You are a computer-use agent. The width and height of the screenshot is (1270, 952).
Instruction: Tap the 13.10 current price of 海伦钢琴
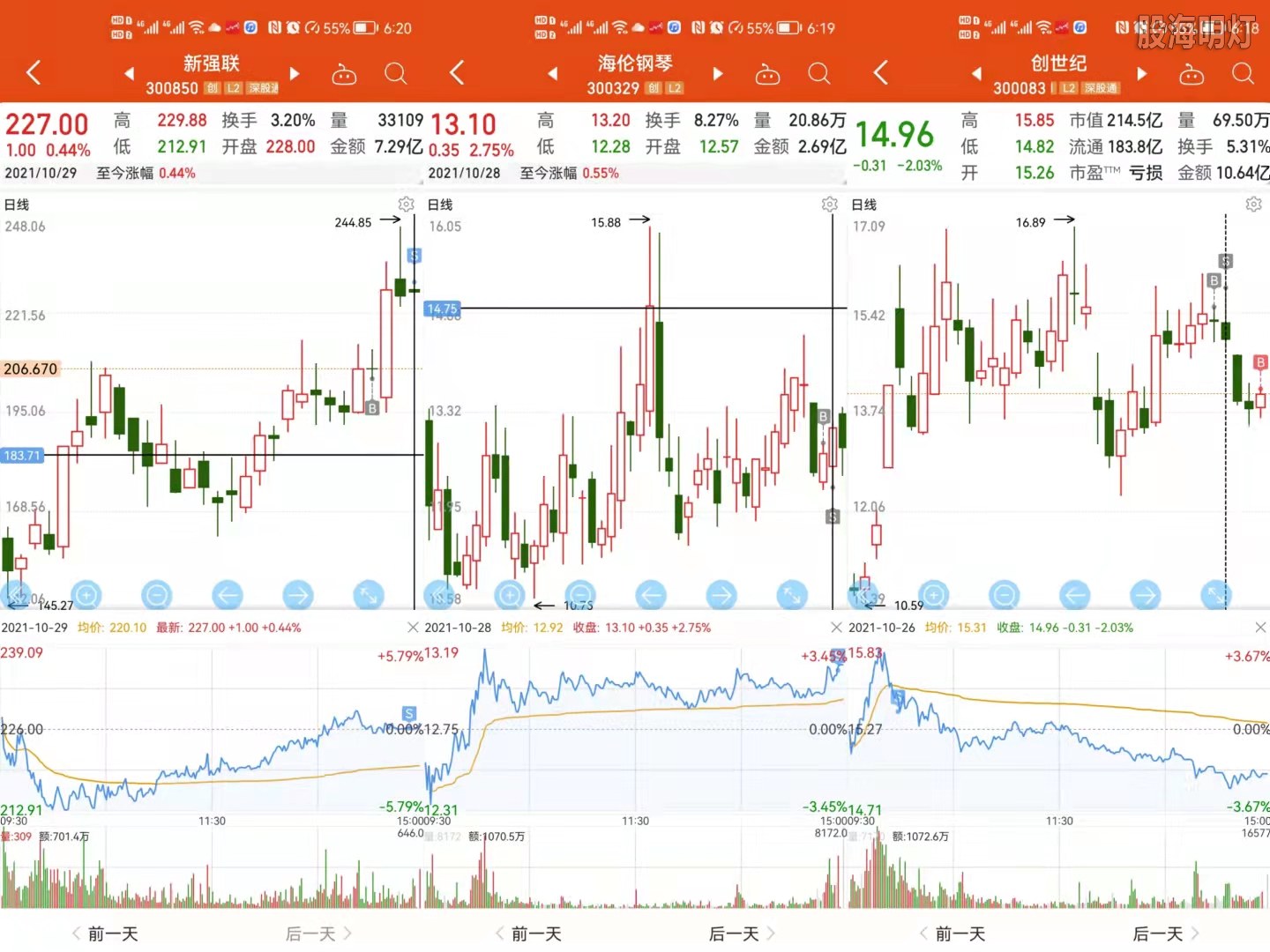[x=463, y=124]
